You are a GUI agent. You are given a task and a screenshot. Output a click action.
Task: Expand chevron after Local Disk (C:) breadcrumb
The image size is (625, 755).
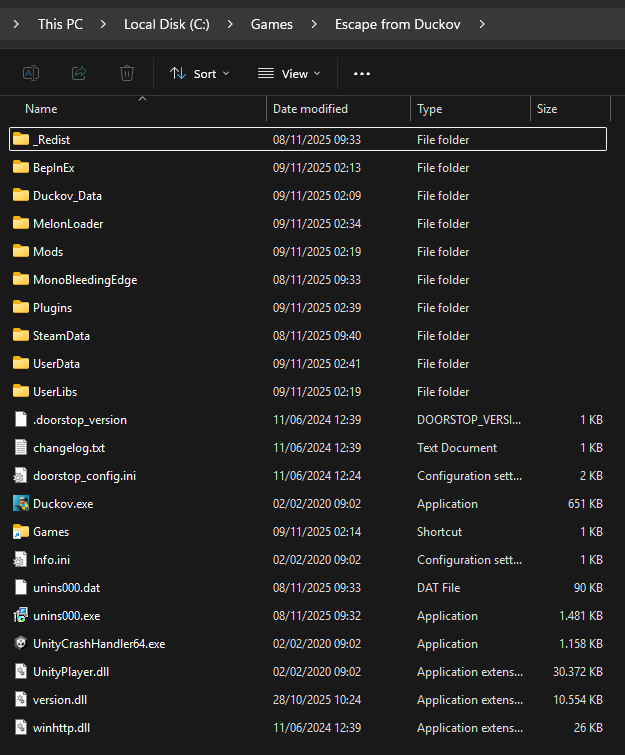230,24
